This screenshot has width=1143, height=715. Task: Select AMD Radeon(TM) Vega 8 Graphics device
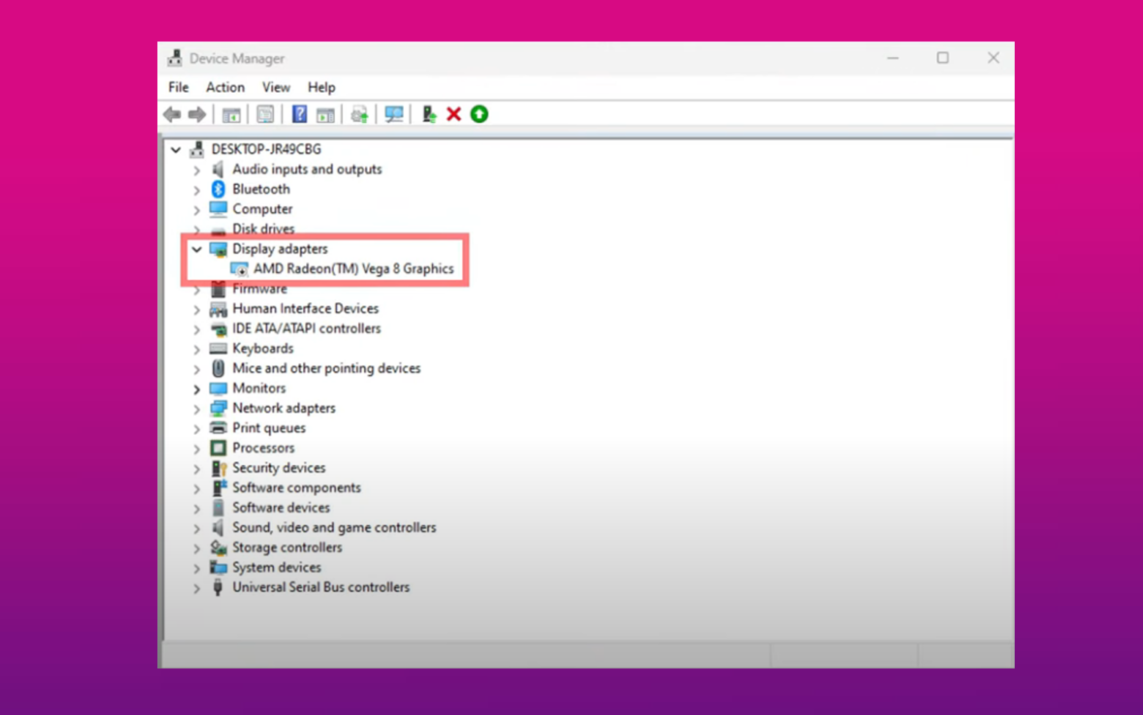point(353,269)
